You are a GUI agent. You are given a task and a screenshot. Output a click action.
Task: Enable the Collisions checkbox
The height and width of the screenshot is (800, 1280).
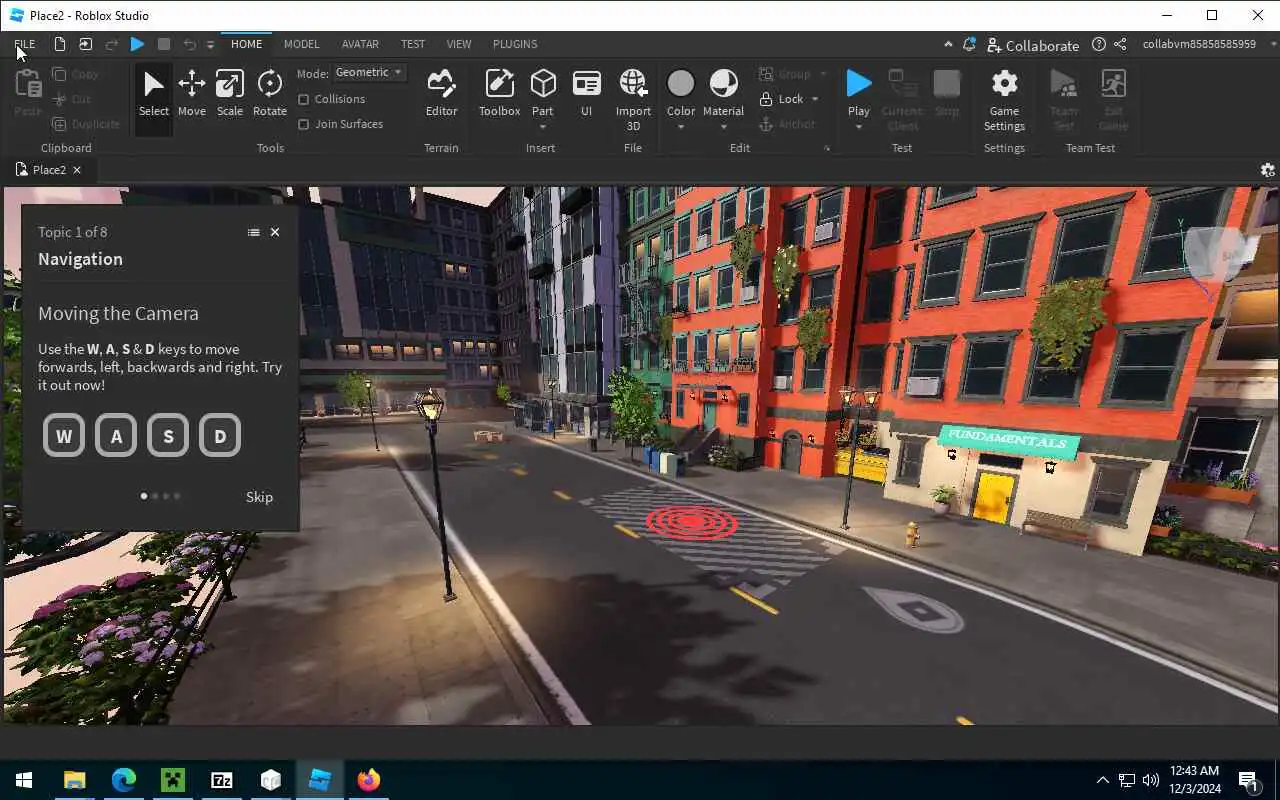tap(303, 99)
